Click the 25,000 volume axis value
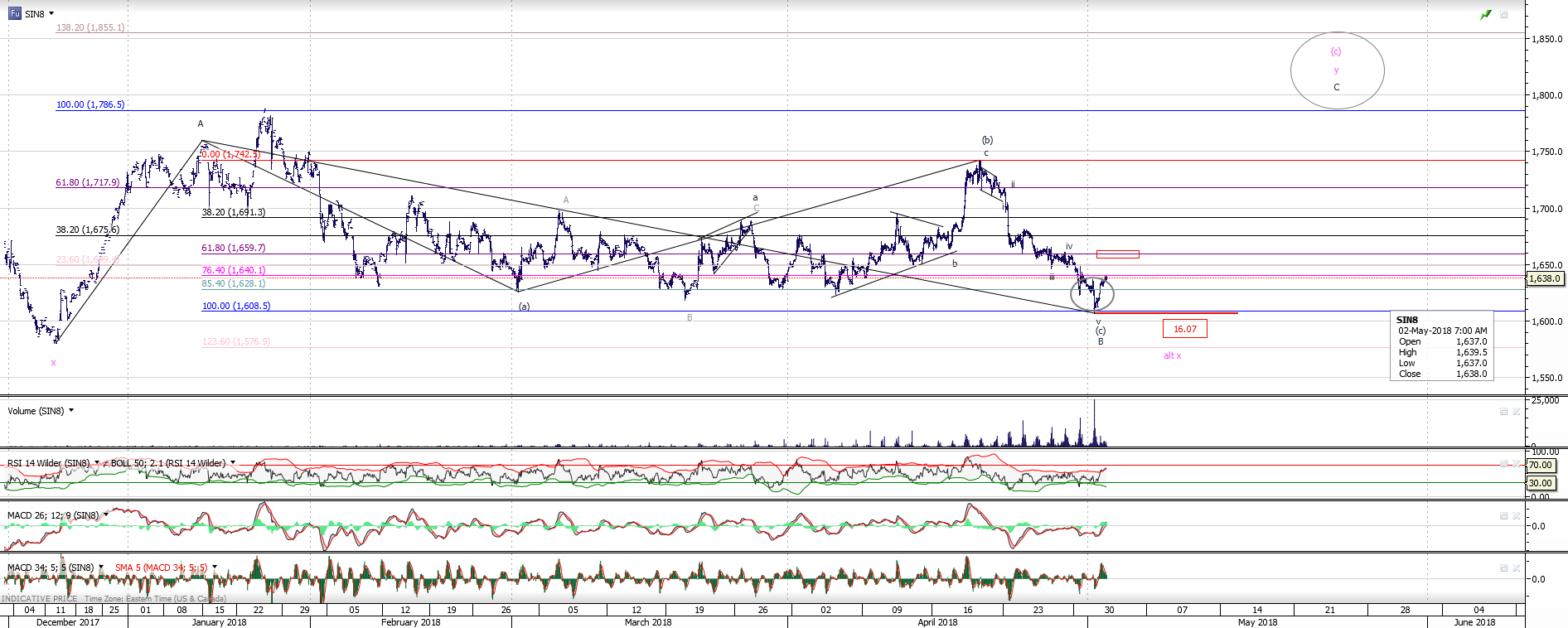Screen dimensions: 1568x628 (x=1545, y=401)
